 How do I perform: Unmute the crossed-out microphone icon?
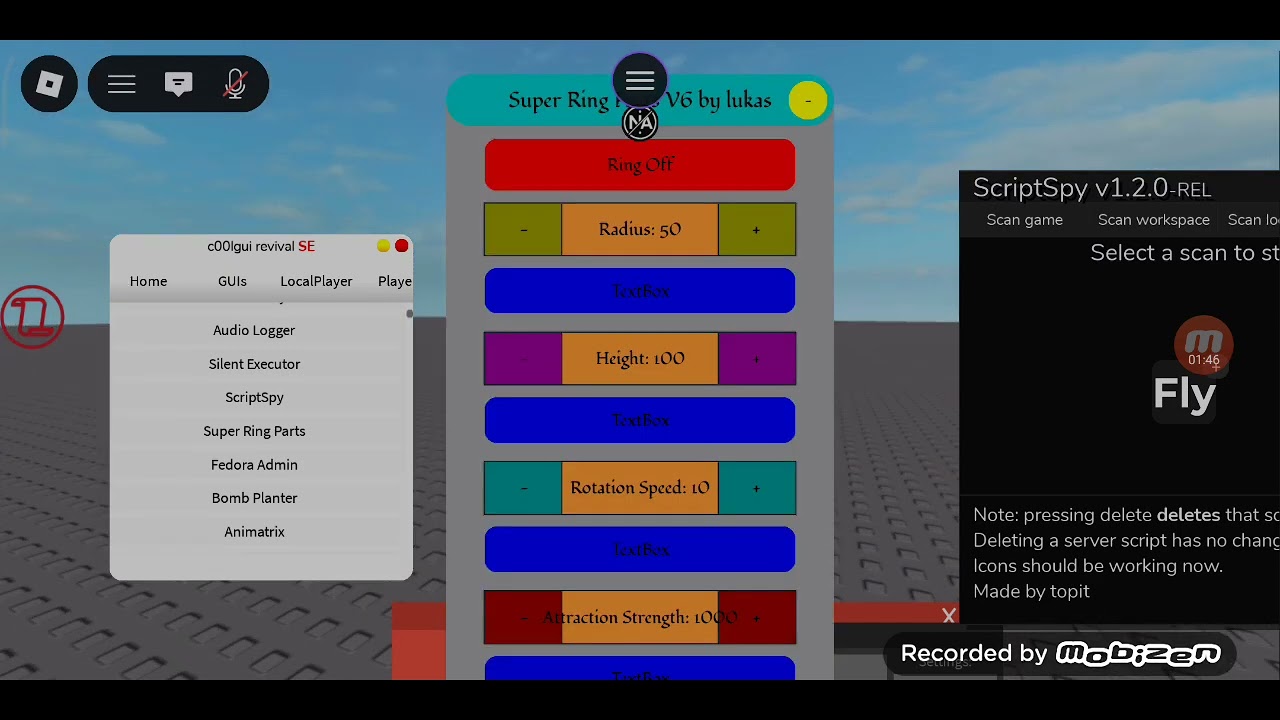235,85
